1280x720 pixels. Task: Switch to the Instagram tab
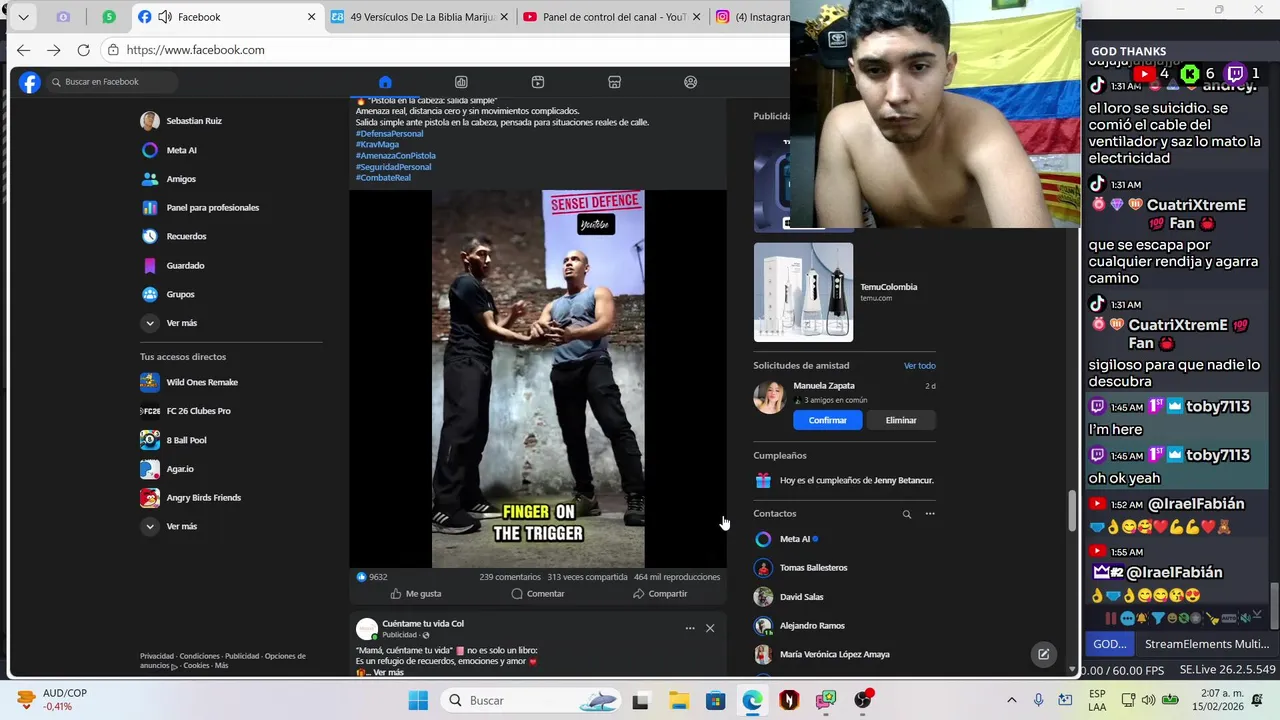click(751, 17)
